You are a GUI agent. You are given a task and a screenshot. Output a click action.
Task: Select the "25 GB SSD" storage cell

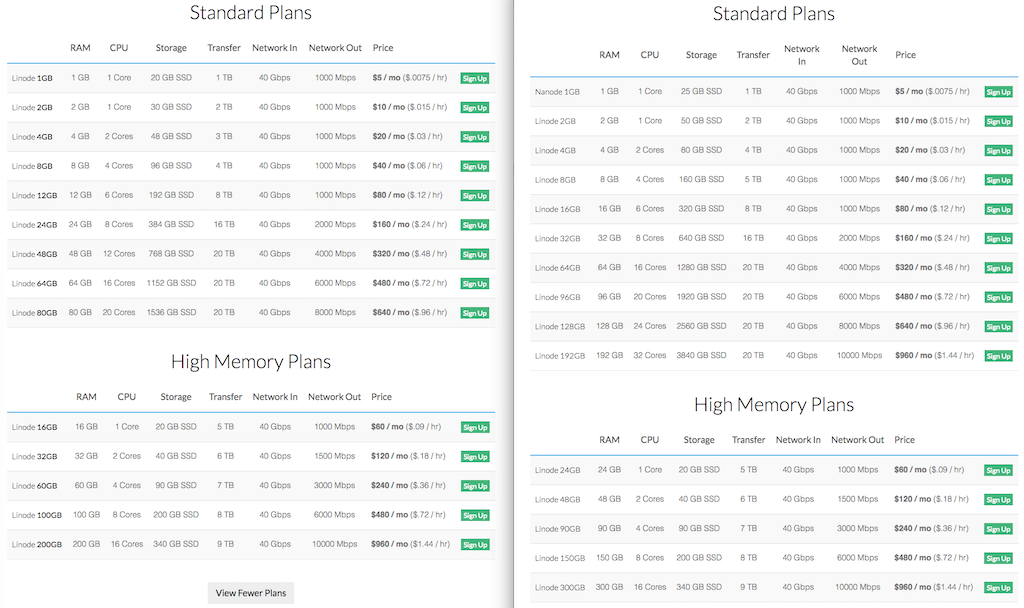pyautogui.click(x=701, y=92)
